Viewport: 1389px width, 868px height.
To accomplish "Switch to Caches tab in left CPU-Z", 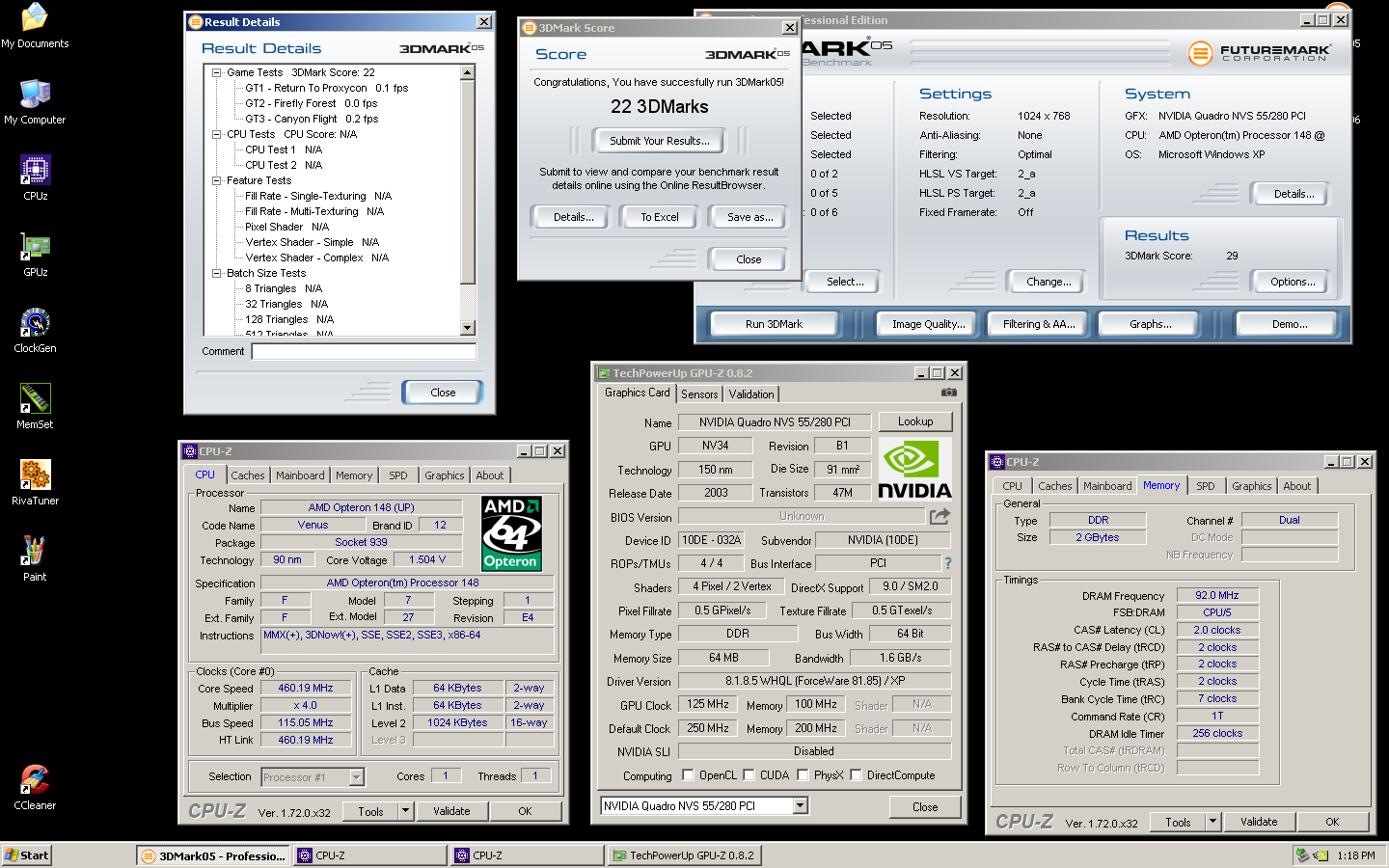I will point(247,475).
